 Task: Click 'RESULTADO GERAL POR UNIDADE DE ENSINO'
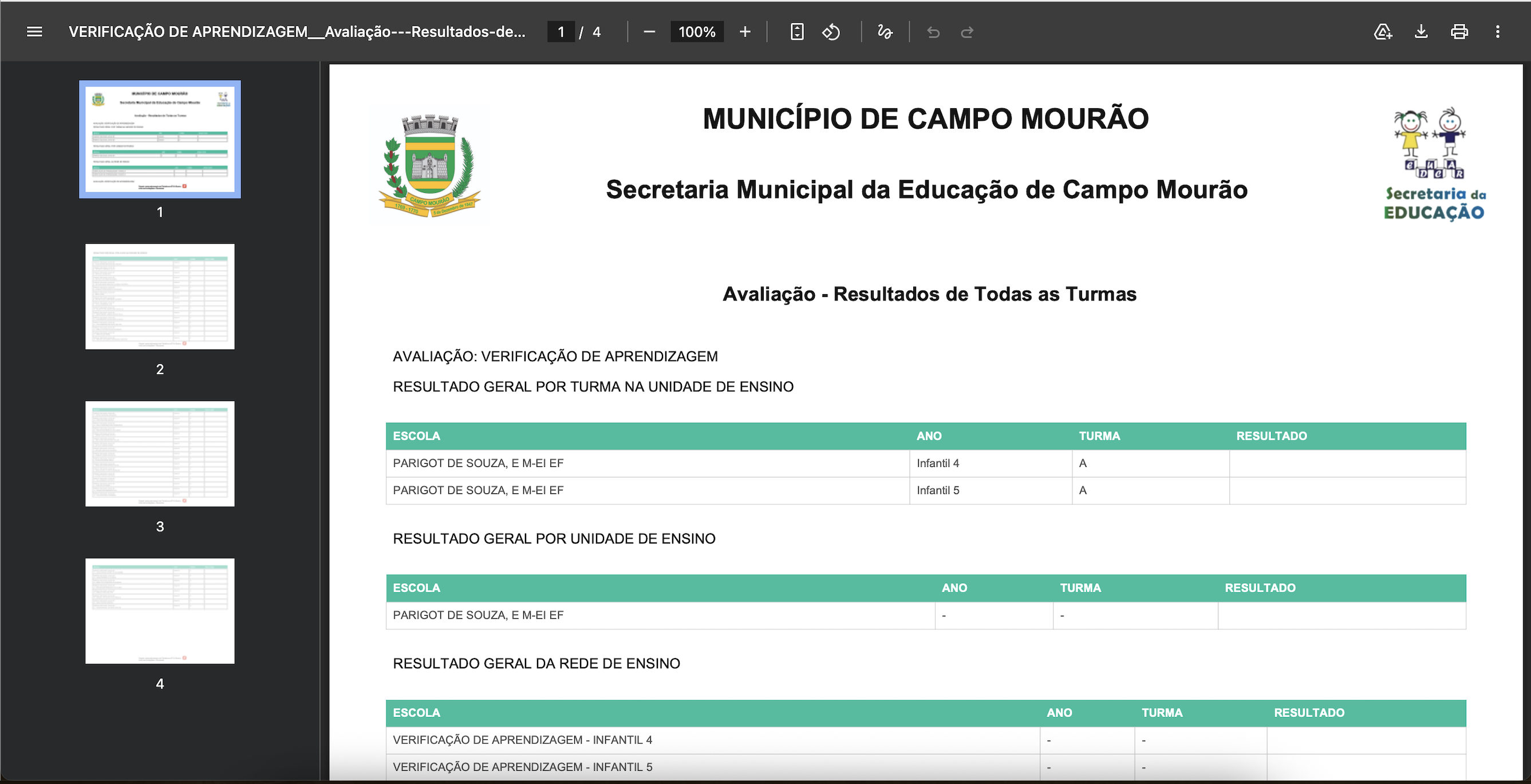554,538
